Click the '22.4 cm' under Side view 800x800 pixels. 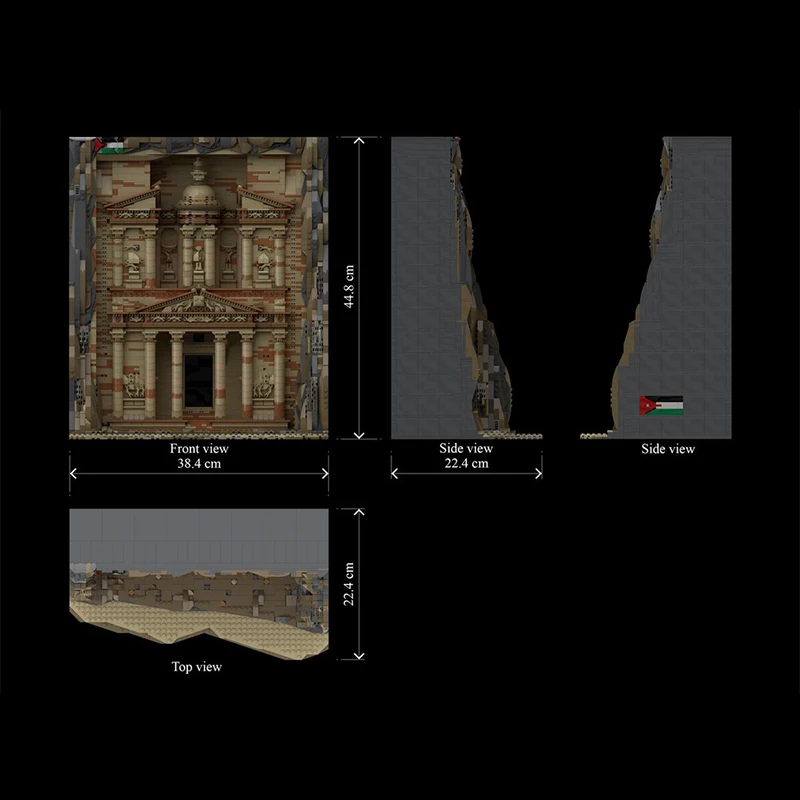(466, 463)
